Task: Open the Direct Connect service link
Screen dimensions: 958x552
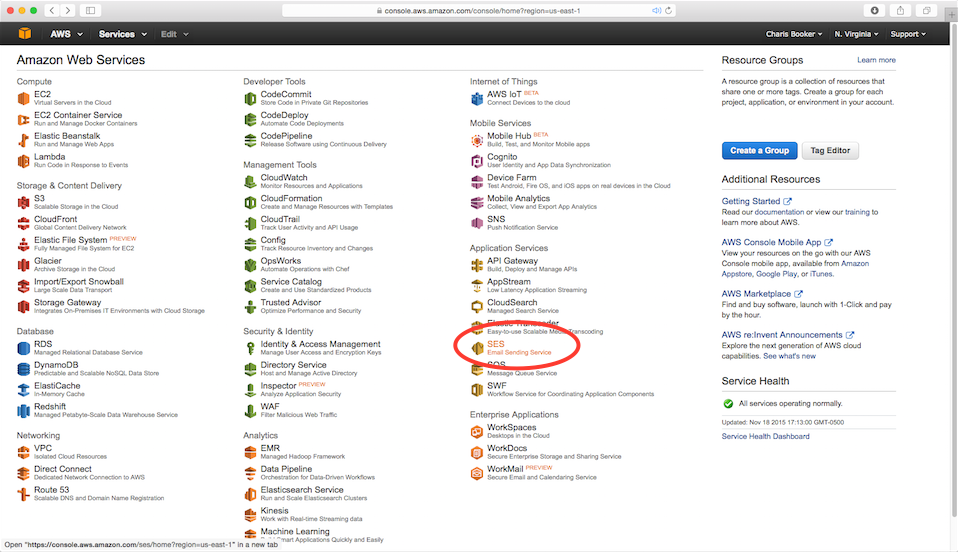Action: click(63, 469)
